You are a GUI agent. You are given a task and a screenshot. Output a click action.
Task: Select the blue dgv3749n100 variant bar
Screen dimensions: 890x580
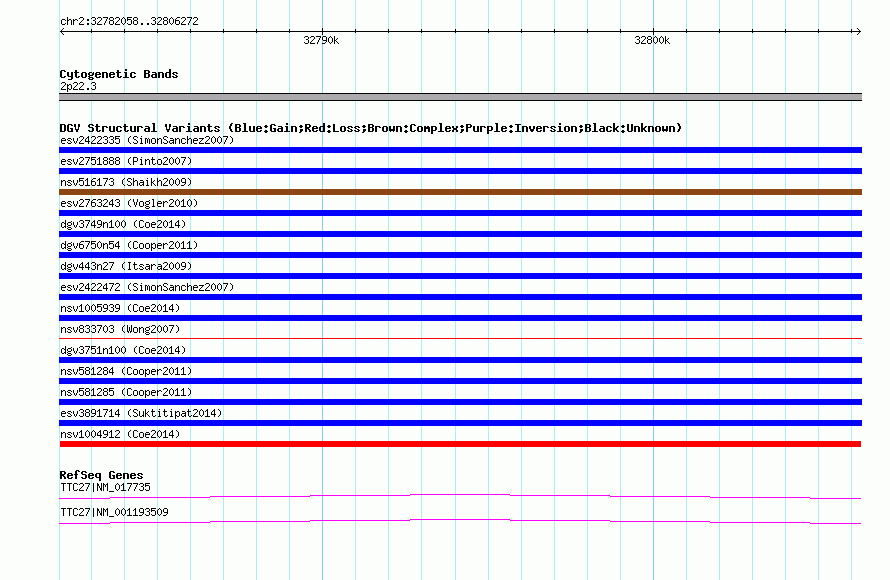(x=460, y=234)
